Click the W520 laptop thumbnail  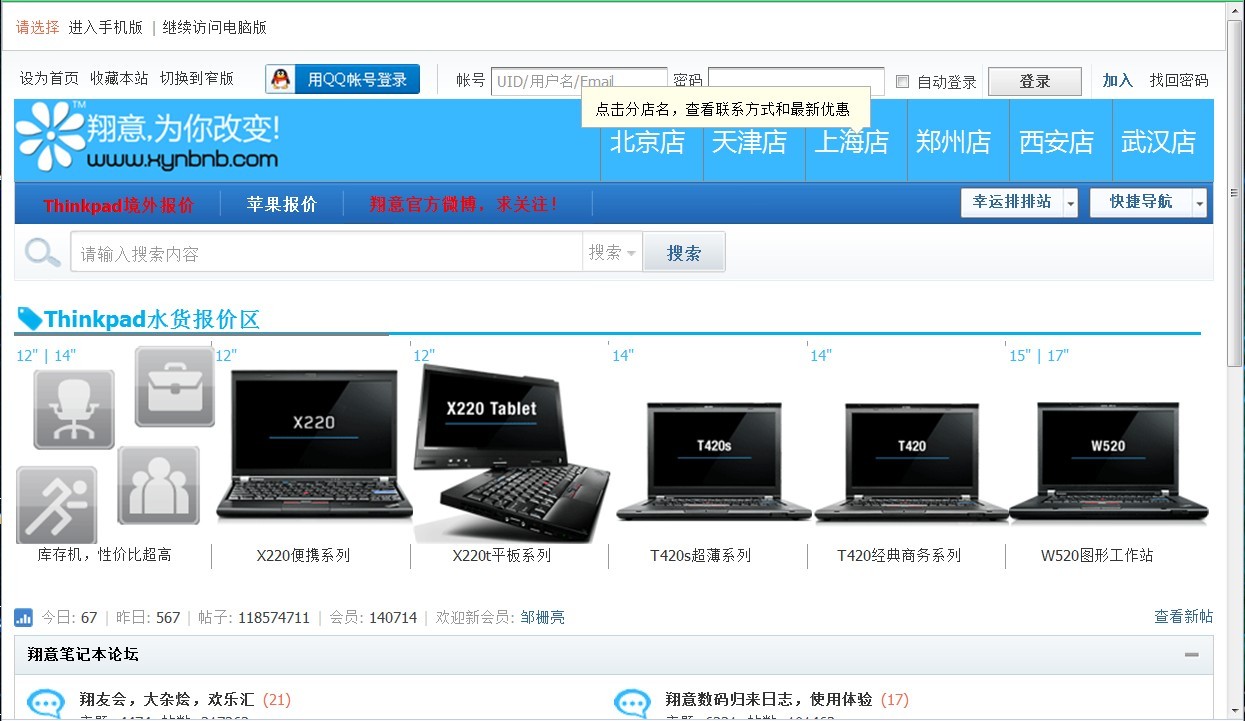click(1108, 461)
